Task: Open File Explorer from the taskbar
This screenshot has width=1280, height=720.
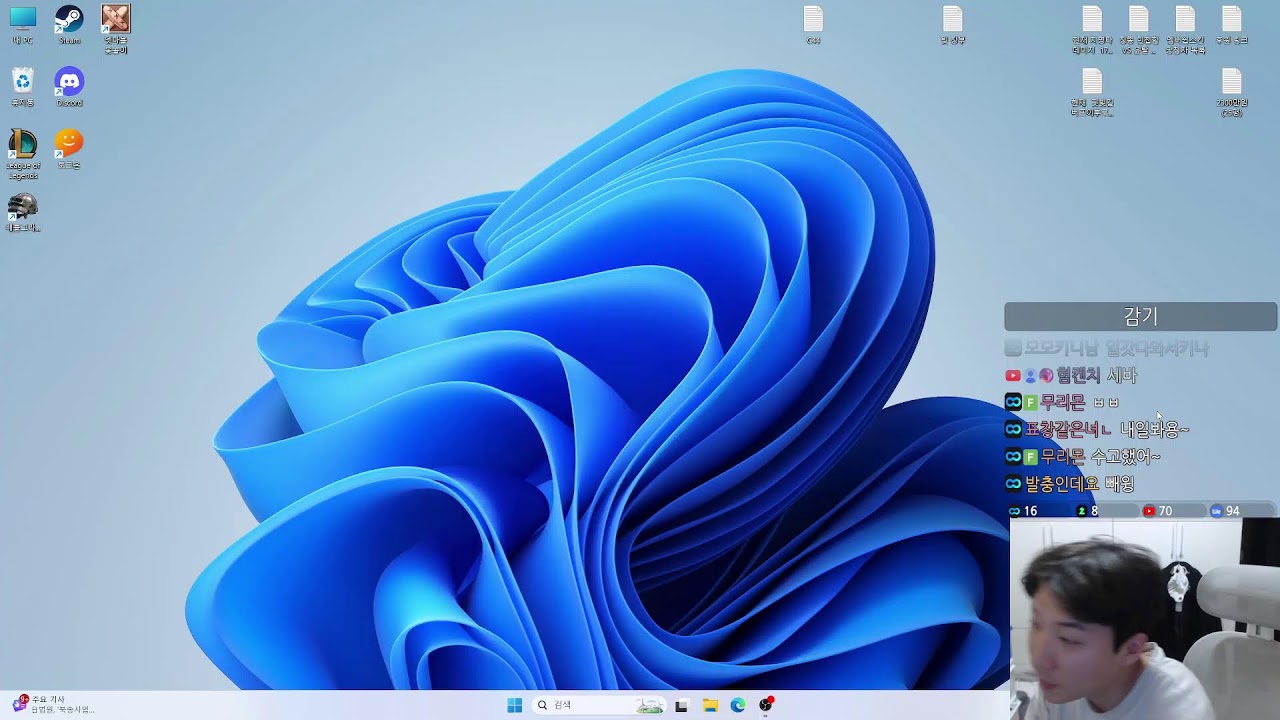Action: click(x=710, y=705)
